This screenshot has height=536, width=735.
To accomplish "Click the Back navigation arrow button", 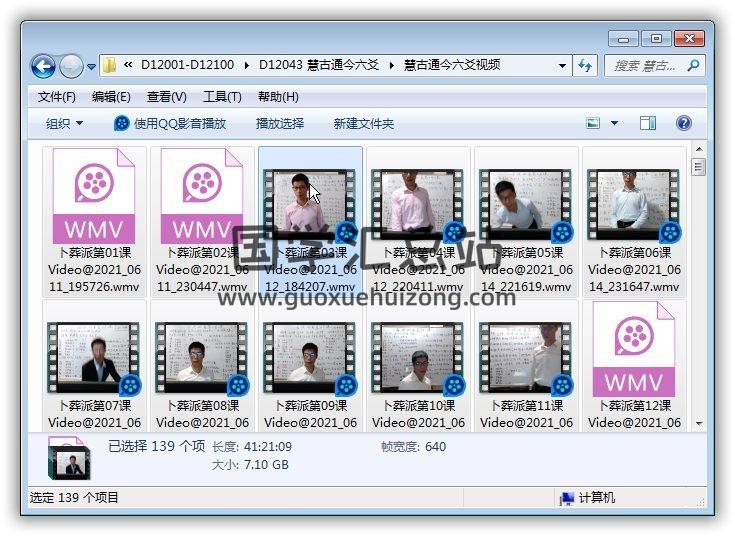I will click(x=43, y=66).
